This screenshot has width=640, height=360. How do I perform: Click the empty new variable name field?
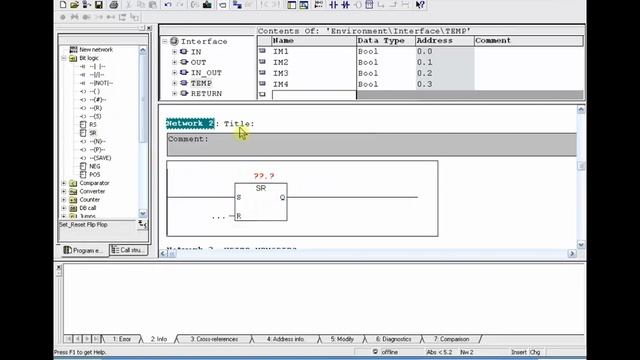(313, 95)
